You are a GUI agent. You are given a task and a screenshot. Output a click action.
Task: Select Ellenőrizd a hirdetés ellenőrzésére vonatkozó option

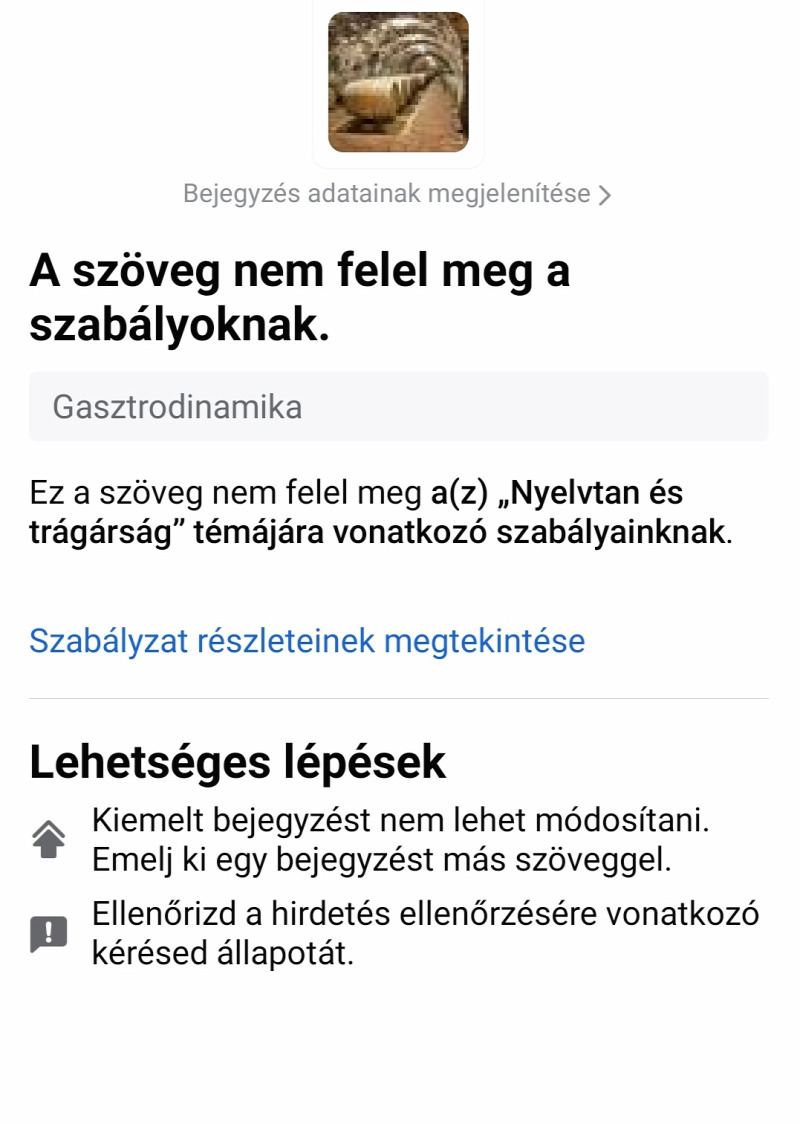point(425,914)
